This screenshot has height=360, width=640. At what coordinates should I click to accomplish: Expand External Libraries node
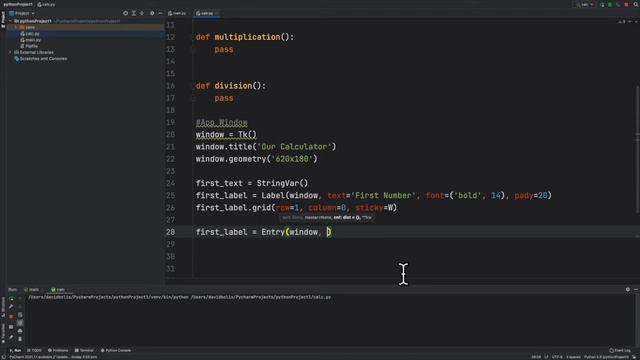point(11,52)
